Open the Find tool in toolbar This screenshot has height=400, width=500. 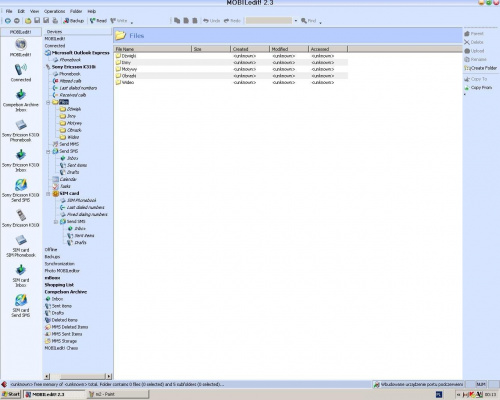pos(309,21)
